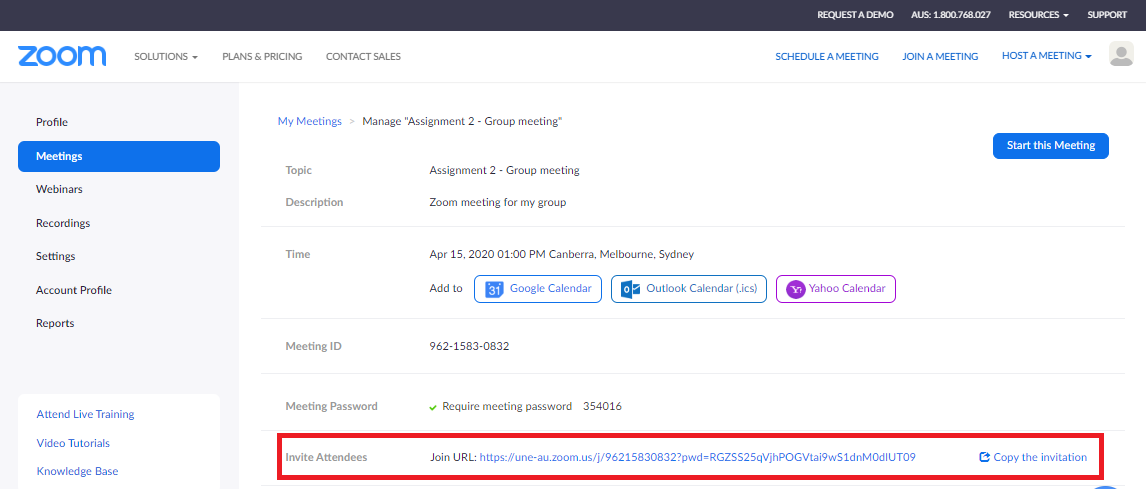Go to Webinars in sidebar
Image resolution: width=1146 pixels, height=489 pixels.
(59, 189)
